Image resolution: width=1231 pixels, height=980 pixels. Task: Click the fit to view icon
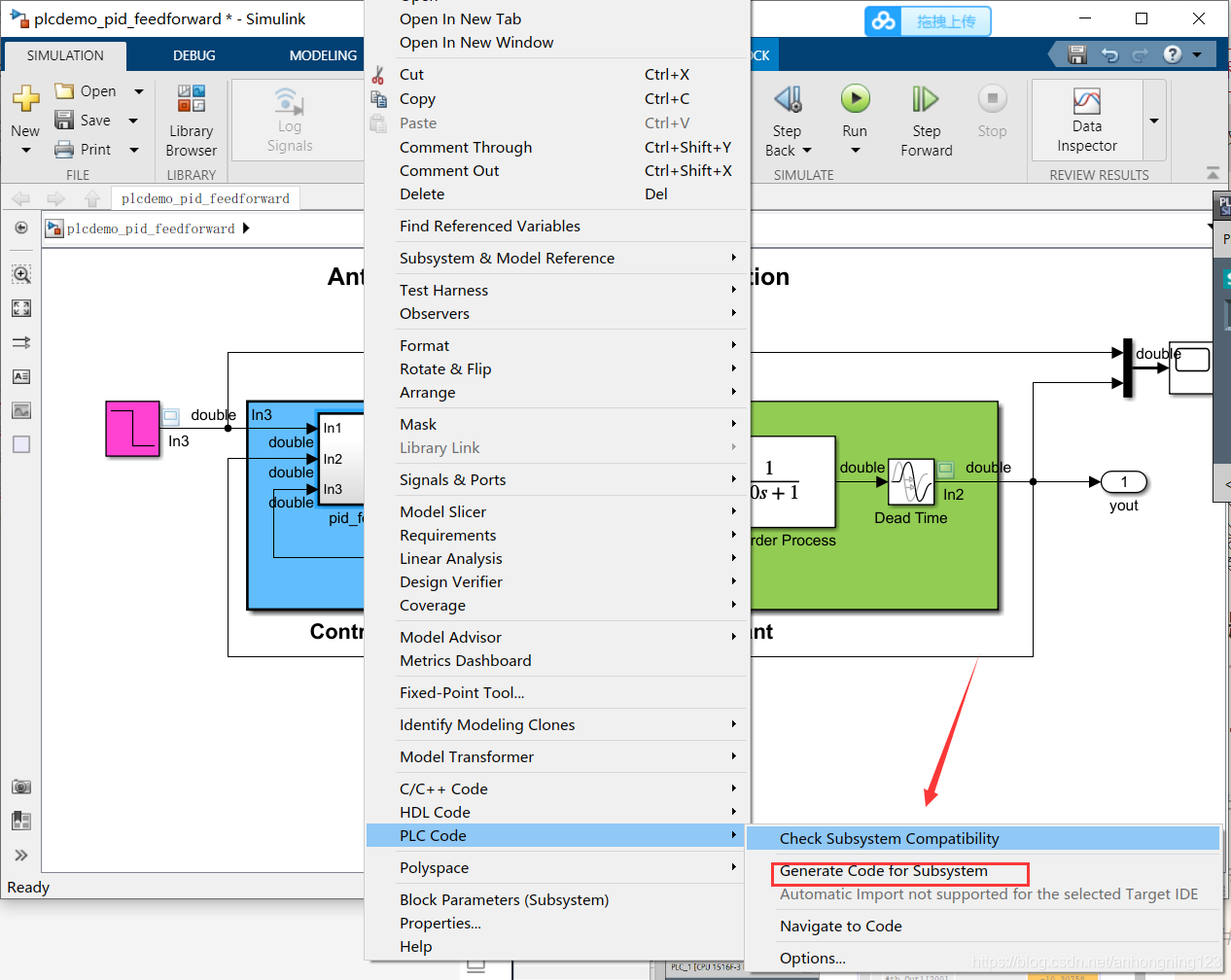21,308
